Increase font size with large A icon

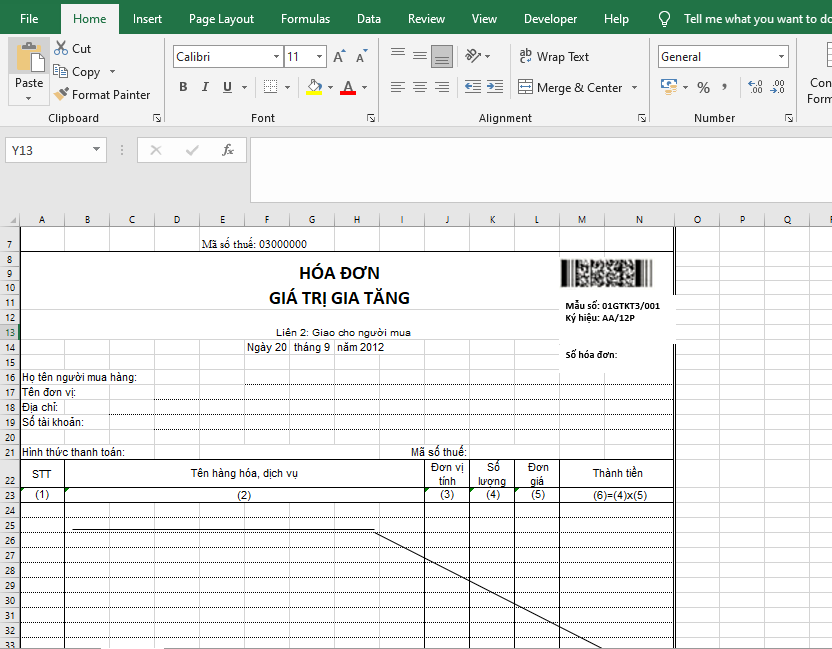[340, 57]
